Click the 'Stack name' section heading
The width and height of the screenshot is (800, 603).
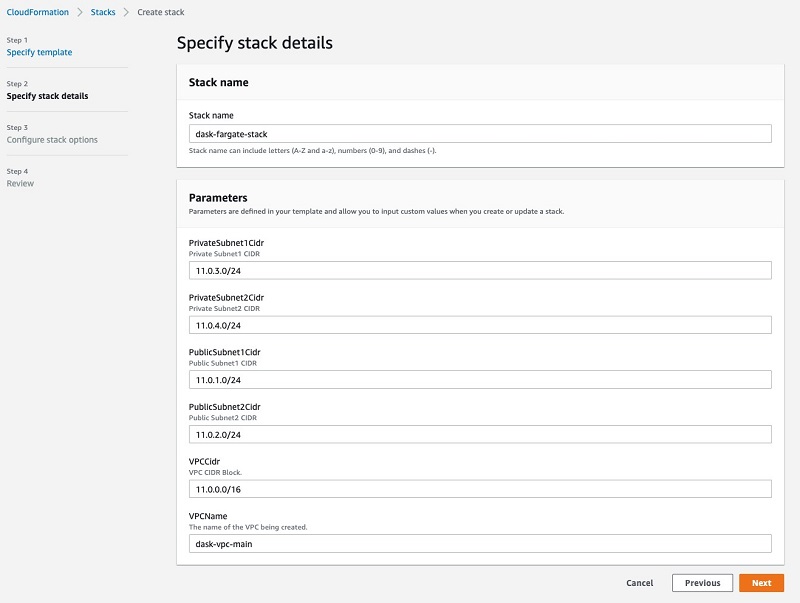pyautogui.click(x=218, y=82)
